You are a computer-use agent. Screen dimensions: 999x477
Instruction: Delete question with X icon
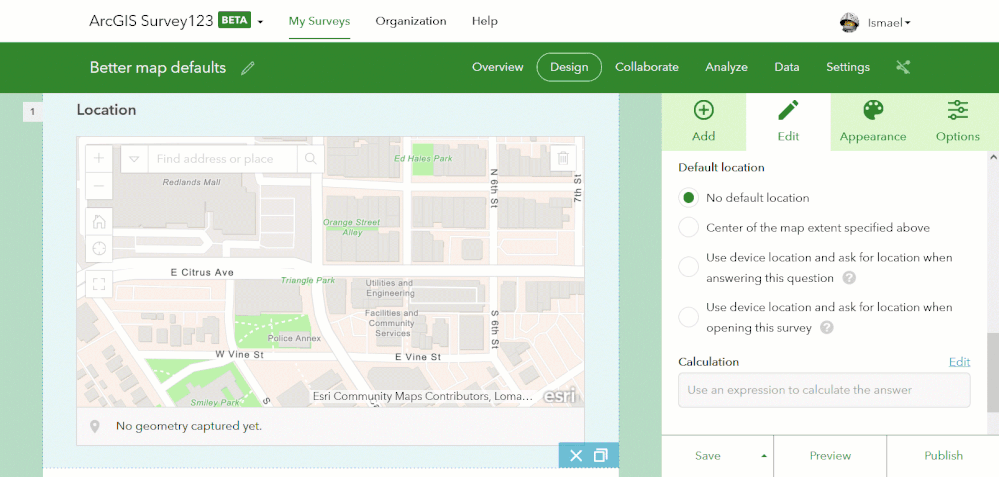pyautogui.click(x=576, y=455)
